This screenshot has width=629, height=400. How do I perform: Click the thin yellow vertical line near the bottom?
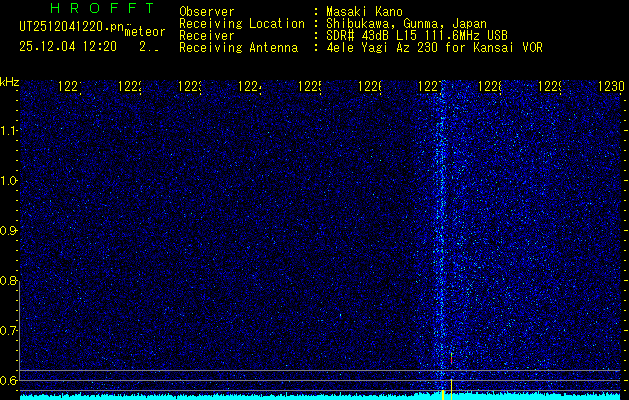(451, 388)
